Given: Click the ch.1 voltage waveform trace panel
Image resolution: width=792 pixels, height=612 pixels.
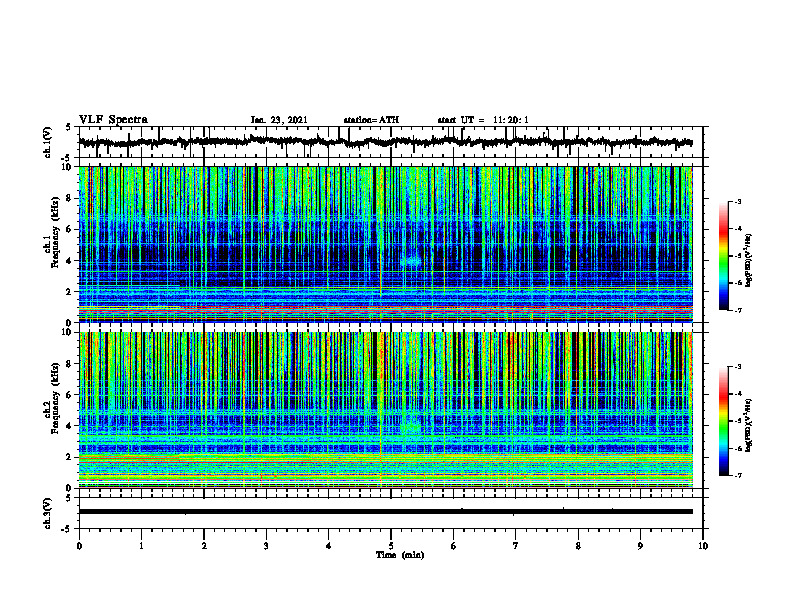Looking at the screenshot, I should (391, 142).
